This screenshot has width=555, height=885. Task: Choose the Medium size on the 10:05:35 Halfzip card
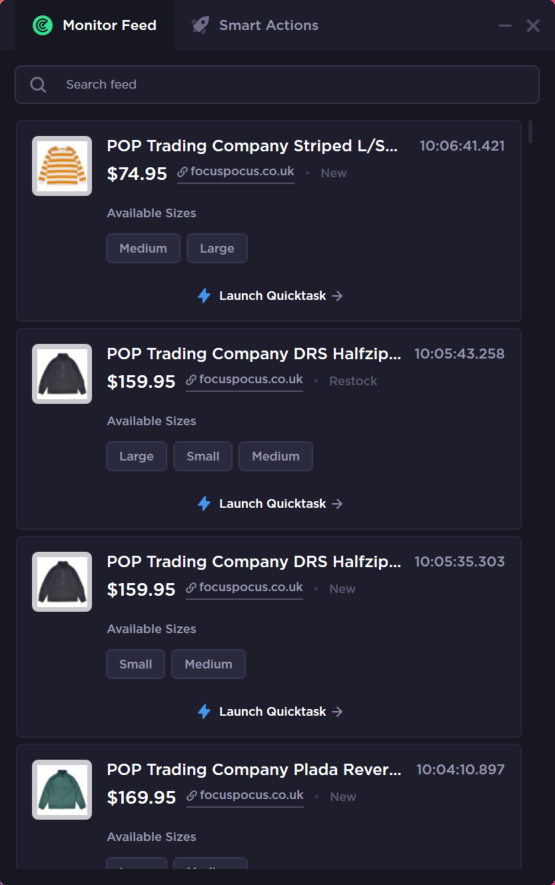tap(208, 664)
